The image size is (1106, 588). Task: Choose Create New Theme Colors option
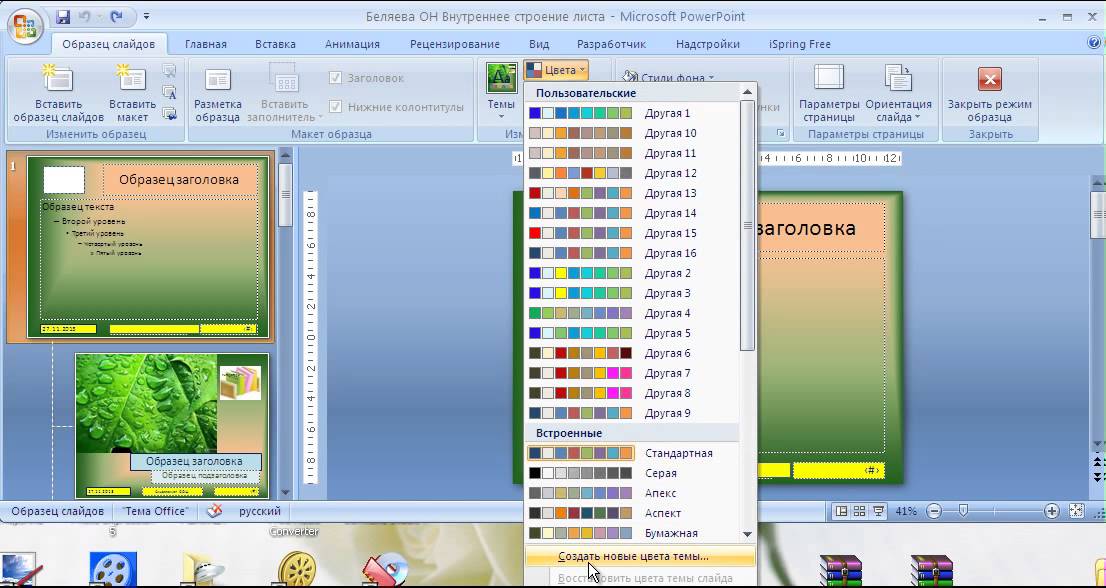coord(633,556)
